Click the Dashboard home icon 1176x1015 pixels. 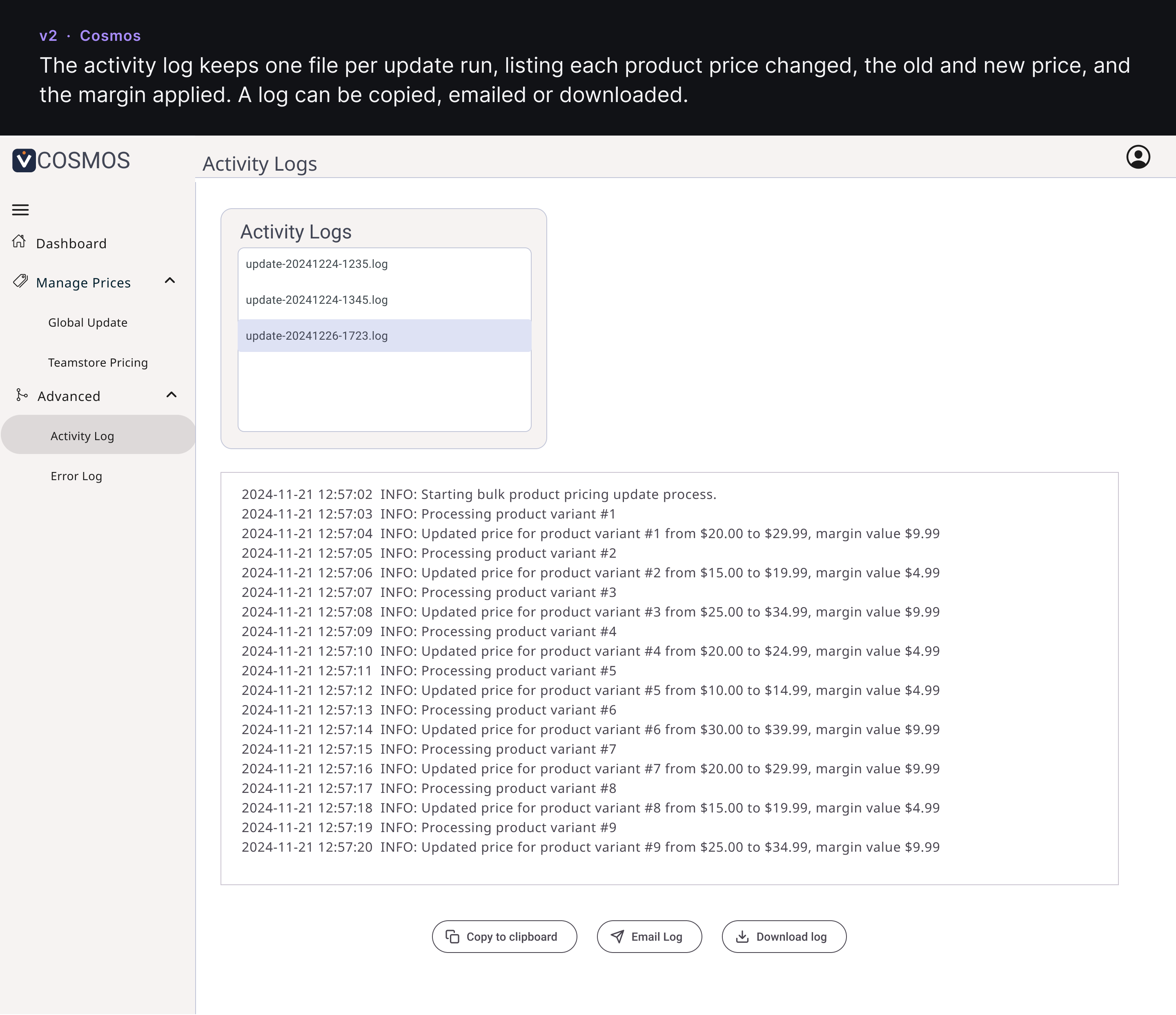19,242
